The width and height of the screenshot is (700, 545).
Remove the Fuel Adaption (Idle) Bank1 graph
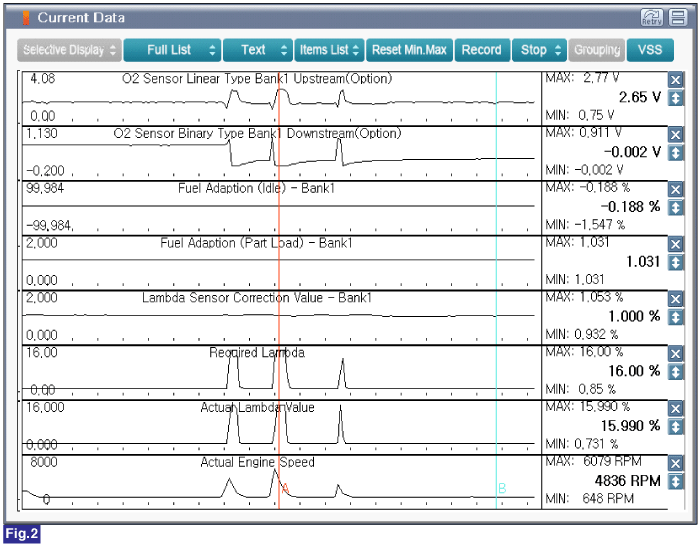[x=675, y=189]
